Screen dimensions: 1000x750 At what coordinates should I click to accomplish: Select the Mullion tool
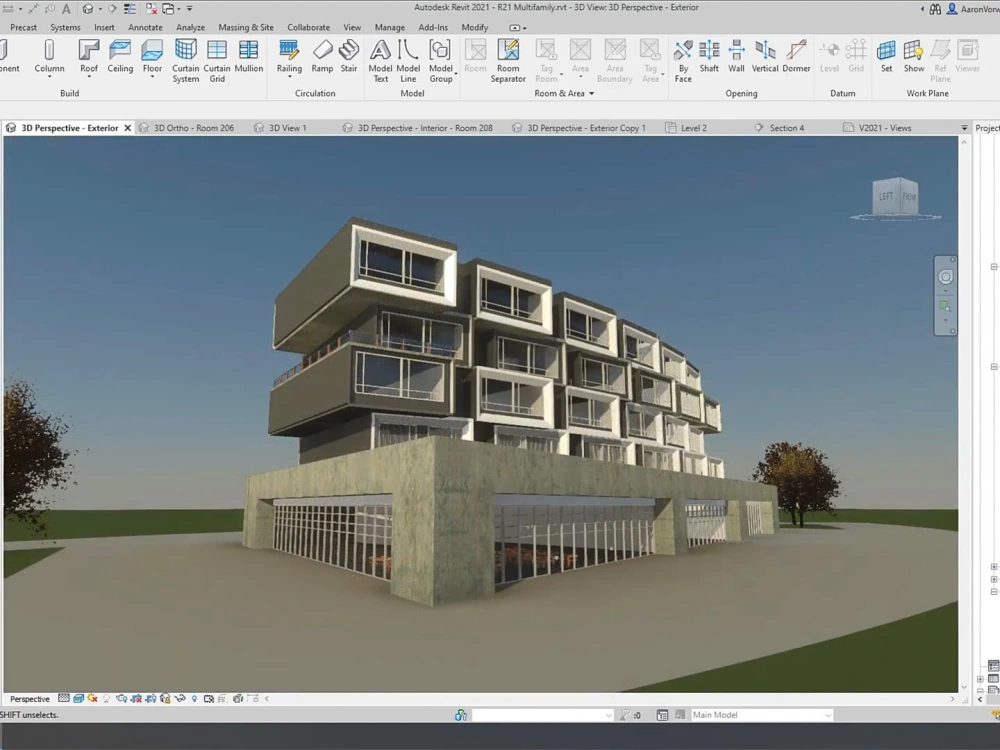pos(248,55)
